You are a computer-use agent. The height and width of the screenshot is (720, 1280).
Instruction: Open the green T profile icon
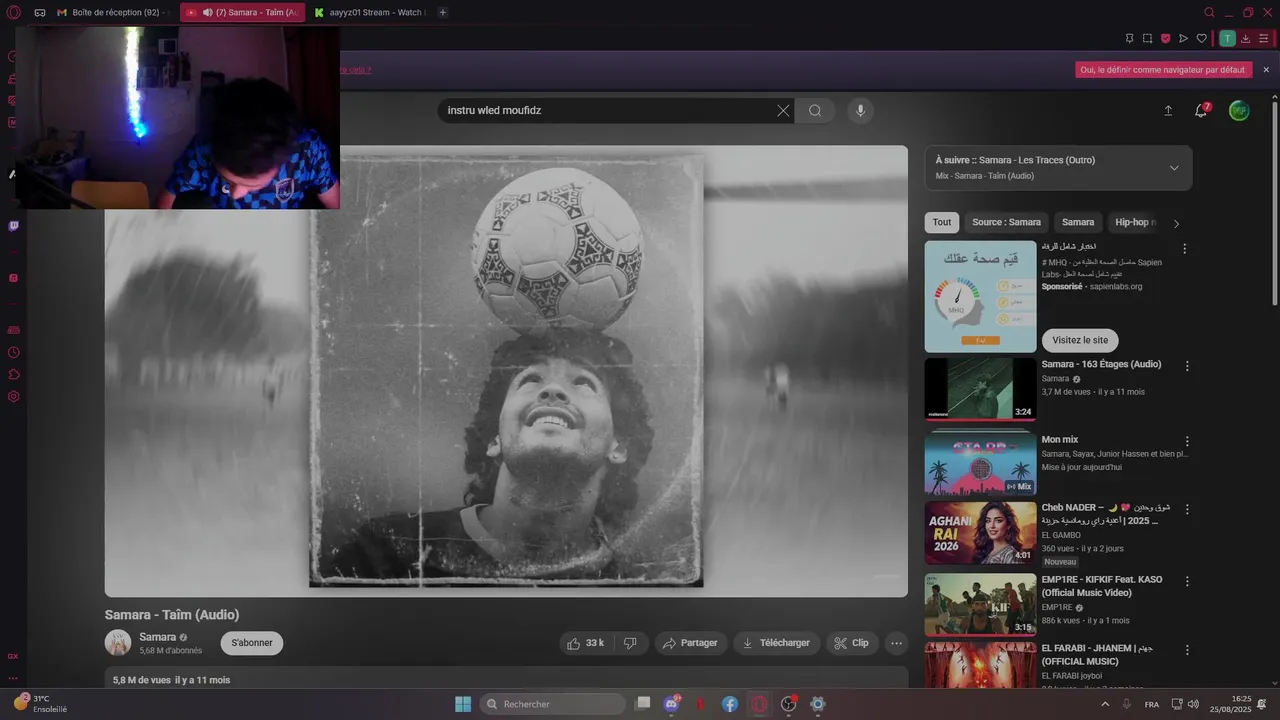(x=1227, y=38)
